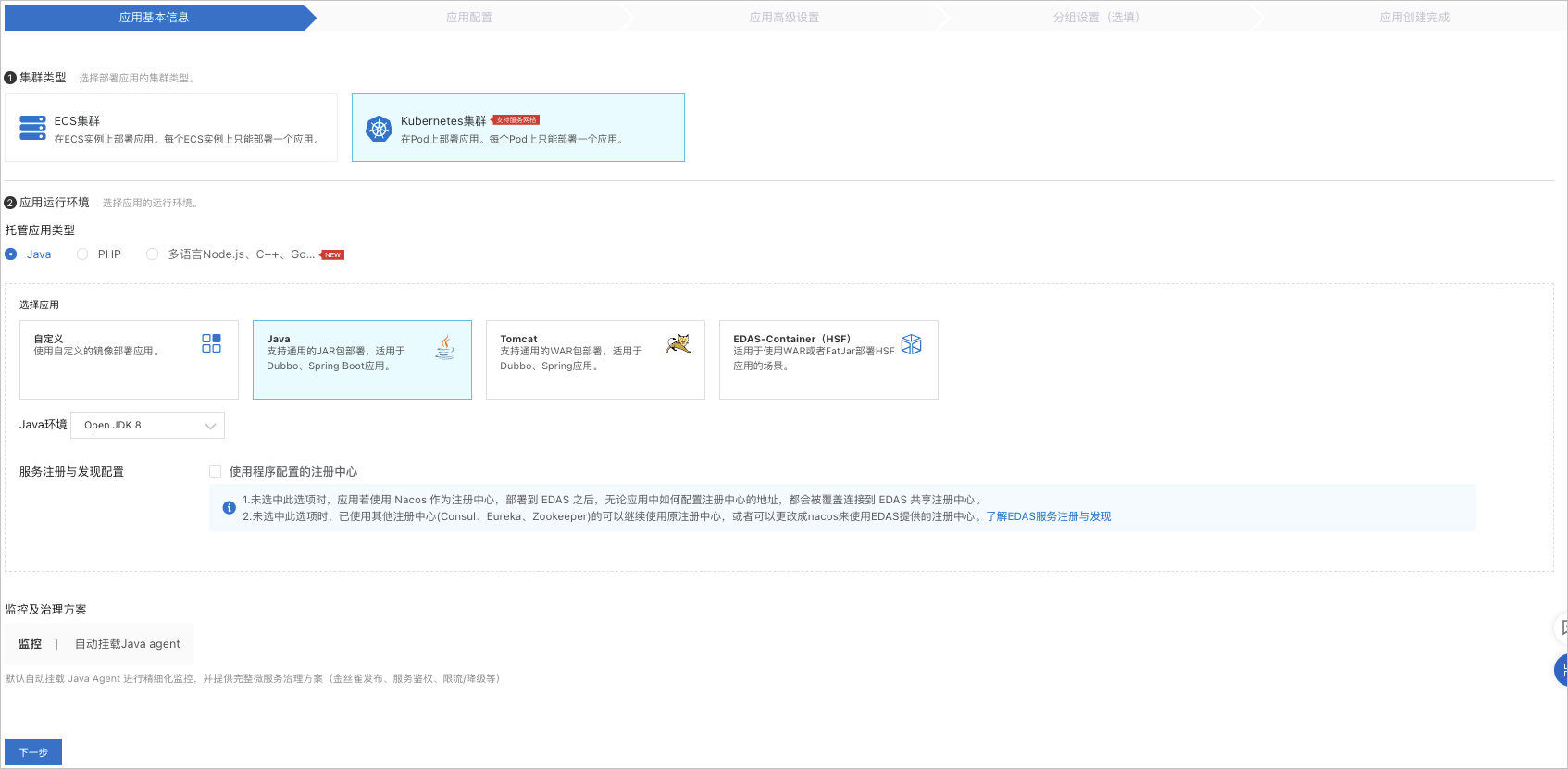This screenshot has height=769, width=1568.
Task: Click the 下一步 button
Action: click(33, 752)
